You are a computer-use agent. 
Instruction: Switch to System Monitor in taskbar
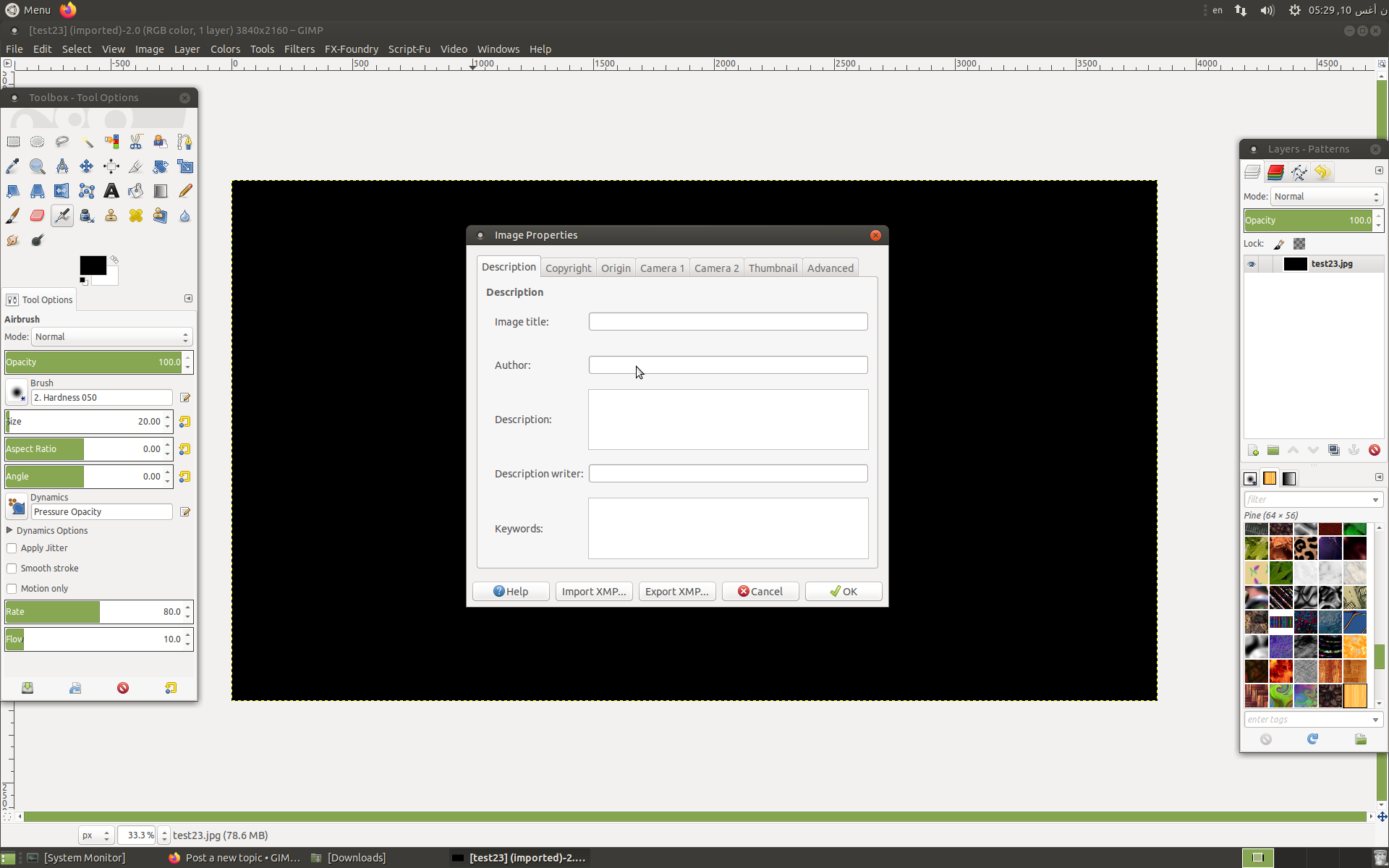click(77, 858)
